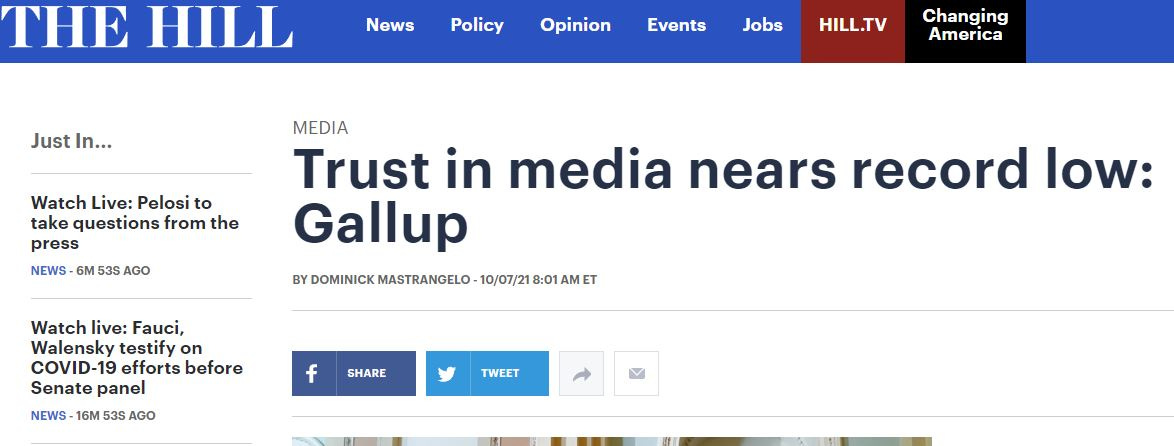This screenshot has width=1174, height=446.
Task: Open the share arrow icon
Action: click(581, 373)
